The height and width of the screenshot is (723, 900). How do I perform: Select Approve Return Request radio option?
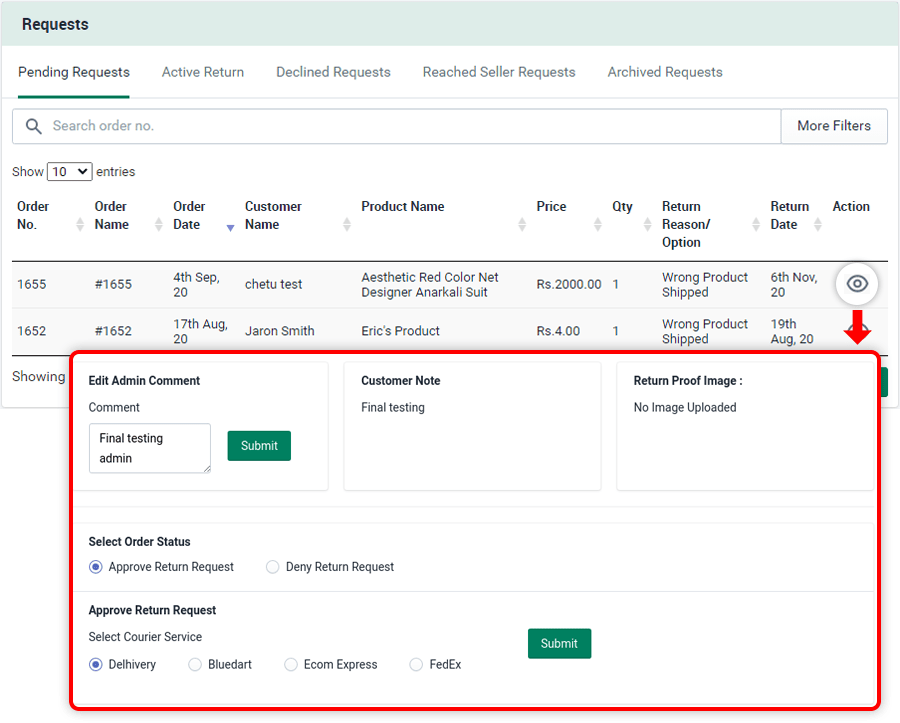click(96, 567)
